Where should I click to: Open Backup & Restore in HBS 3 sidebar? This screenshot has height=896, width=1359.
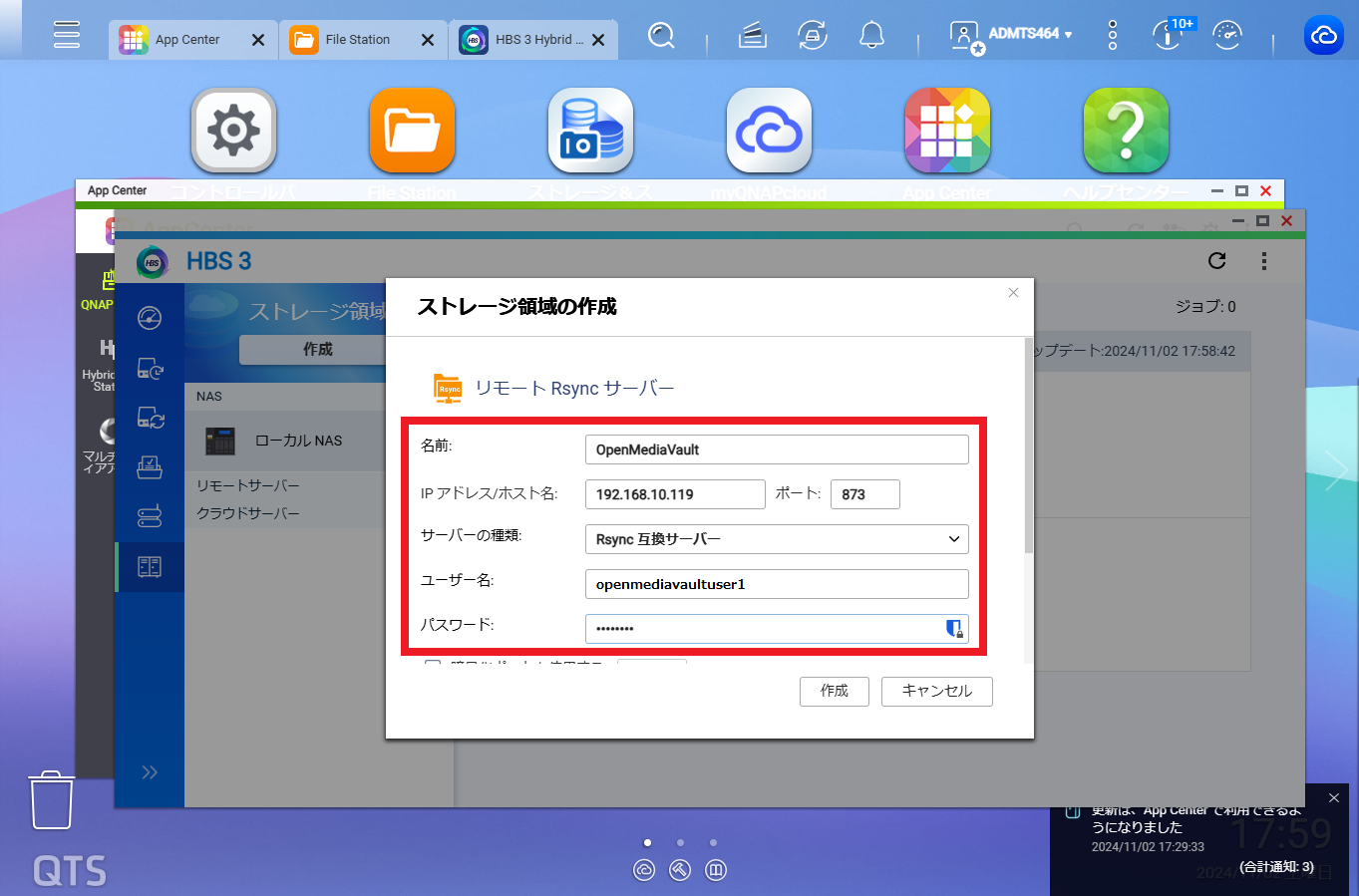click(150, 368)
